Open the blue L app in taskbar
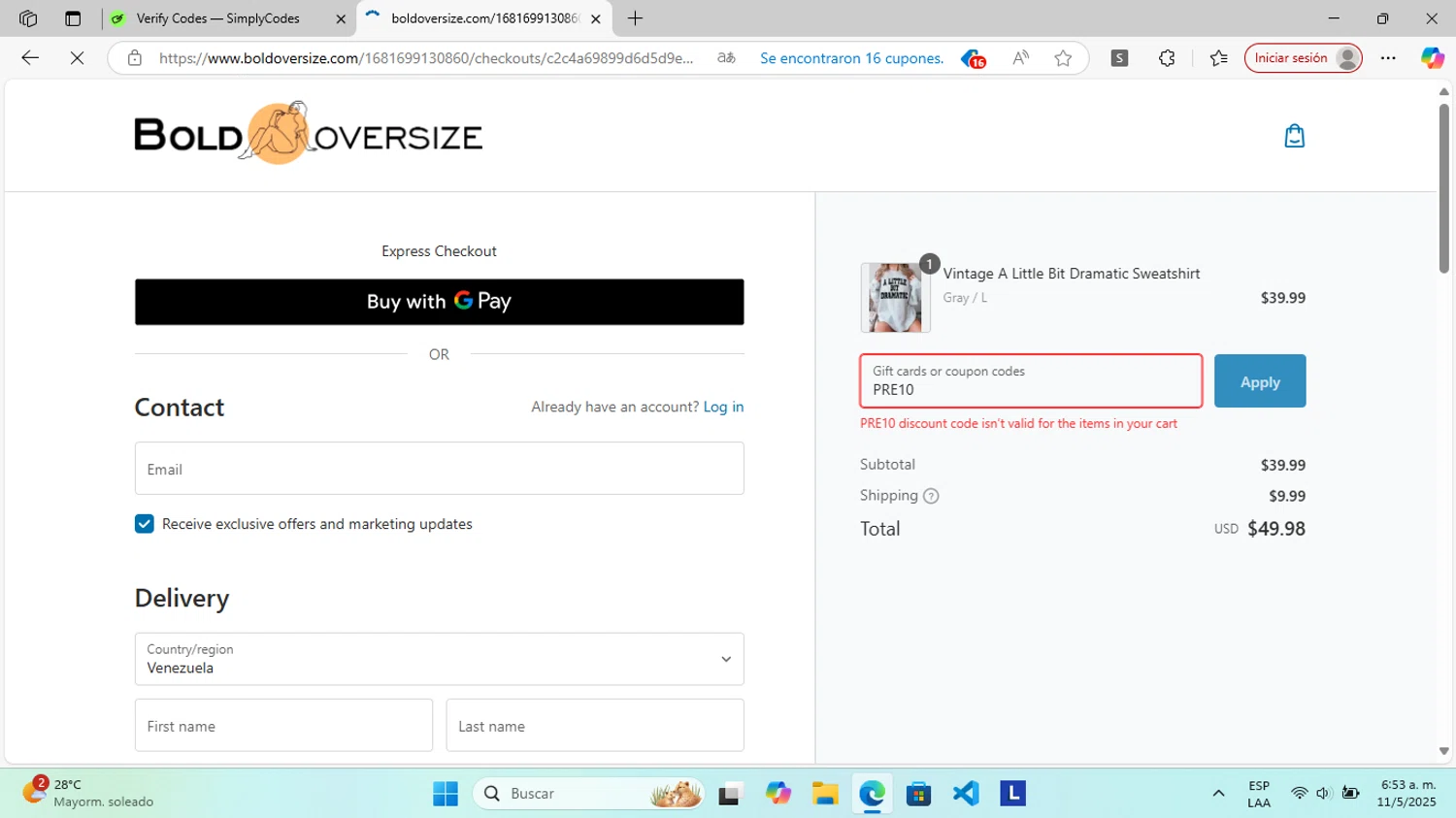The height and width of the screenshot is (818, 1456). click(1012, 794)
